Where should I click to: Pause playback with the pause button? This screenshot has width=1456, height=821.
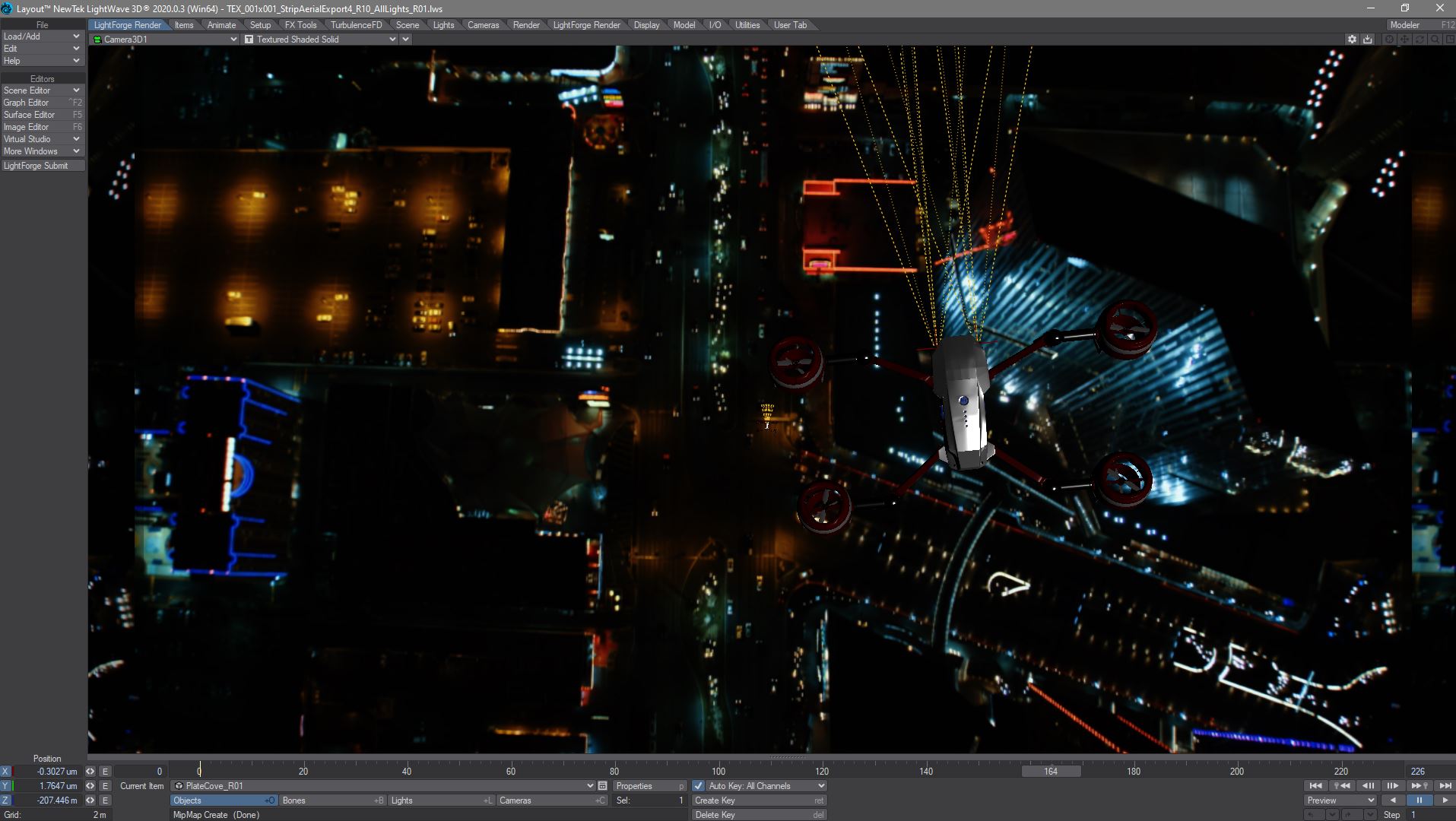point(1419,800)
